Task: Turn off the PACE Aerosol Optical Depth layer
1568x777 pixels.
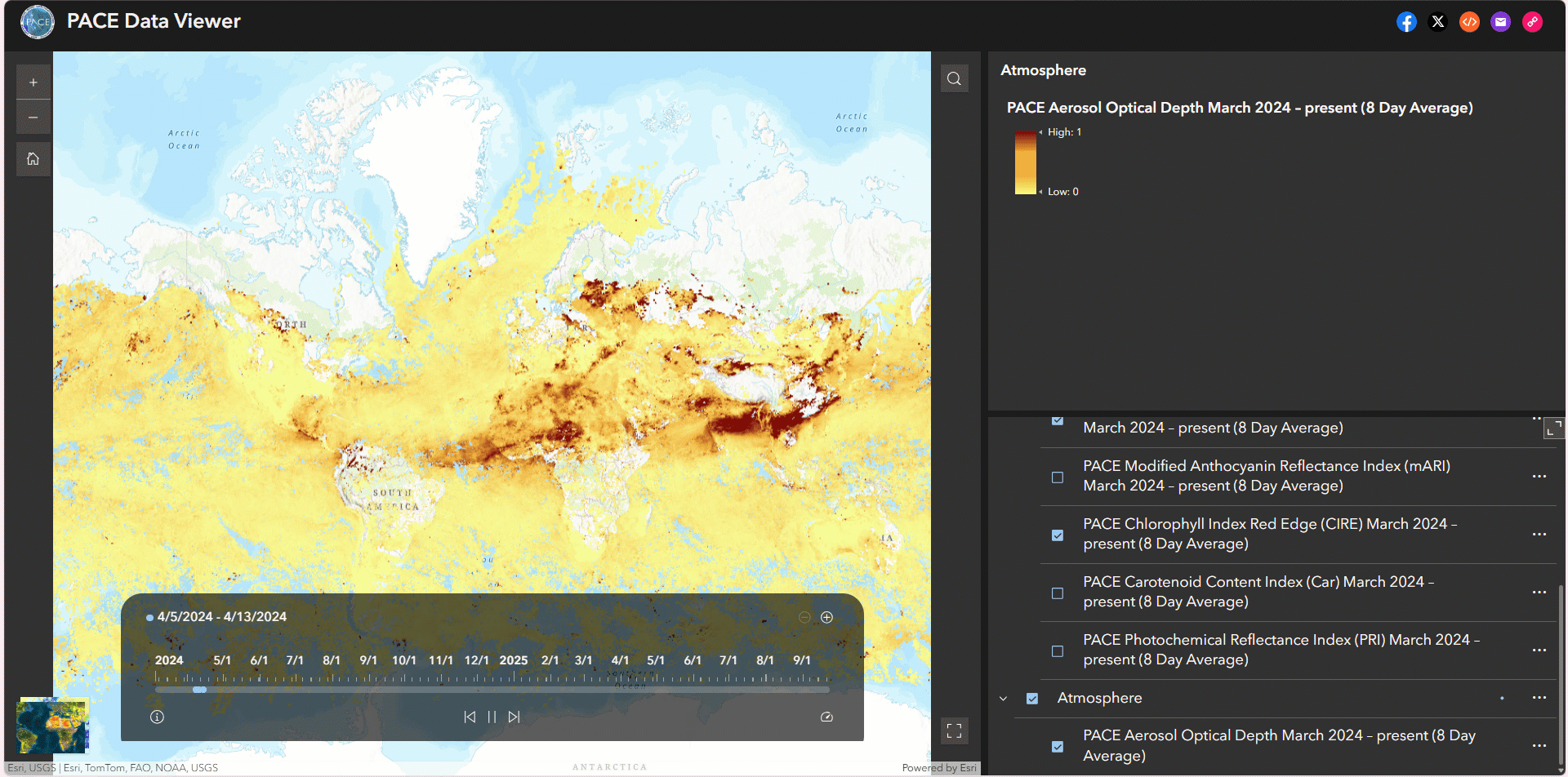Action: [1058, 746]
